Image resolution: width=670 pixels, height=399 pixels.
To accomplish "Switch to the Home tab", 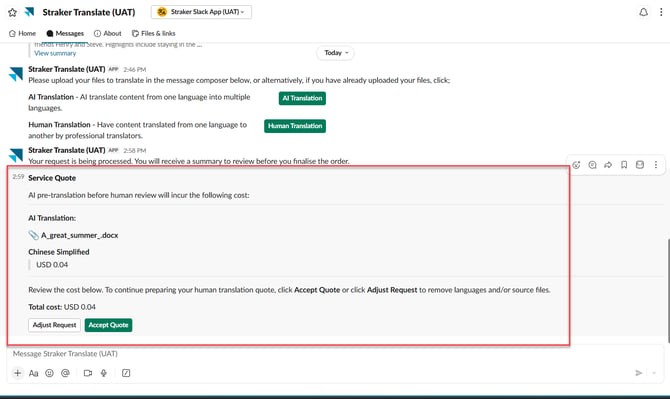I will pos(22,33).
